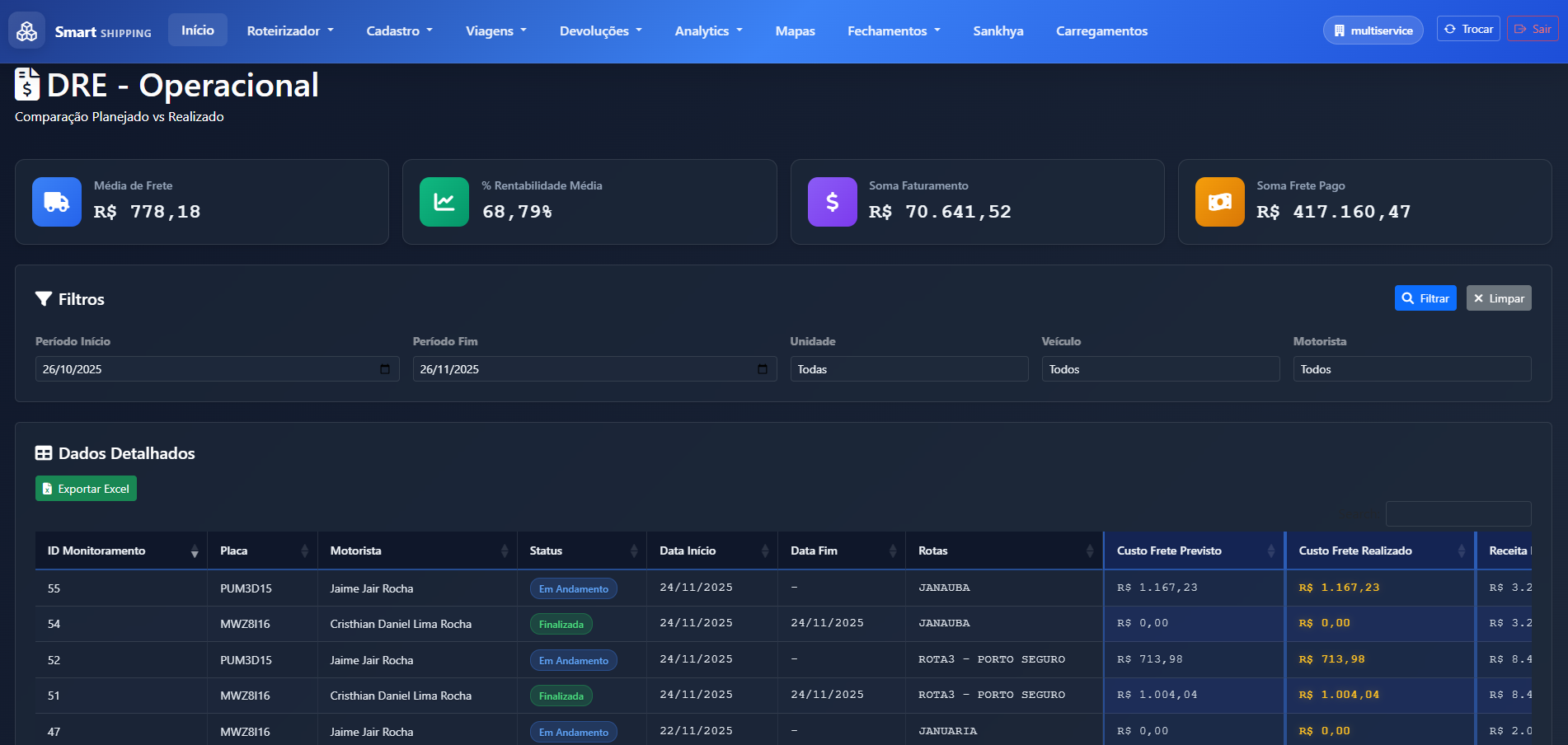Go to the Mapas menu item
The width and height of the screenshot is (1568, 745).
click(x=795, y=31)
